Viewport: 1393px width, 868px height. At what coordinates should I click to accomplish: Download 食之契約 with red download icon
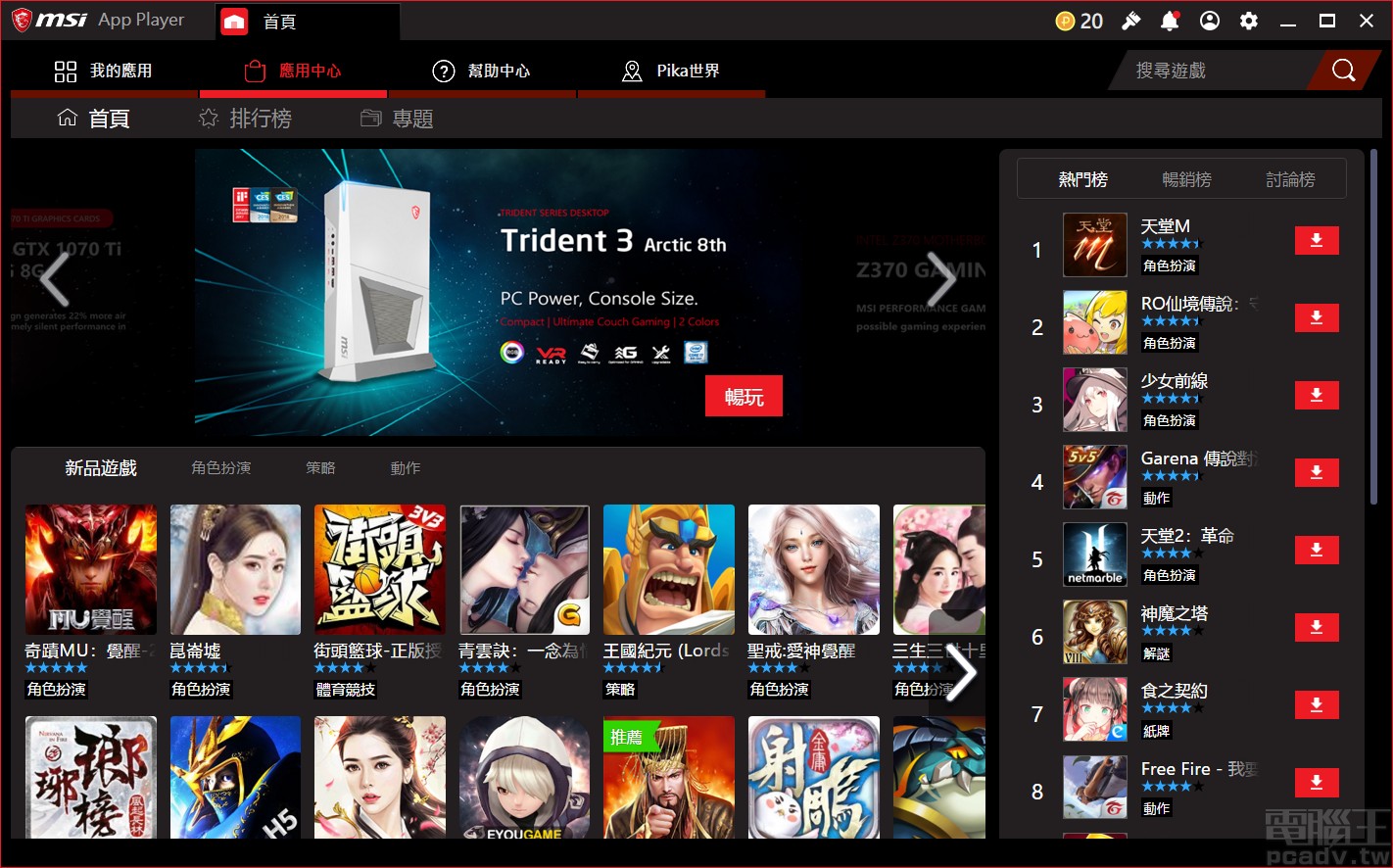point(1317,705)
